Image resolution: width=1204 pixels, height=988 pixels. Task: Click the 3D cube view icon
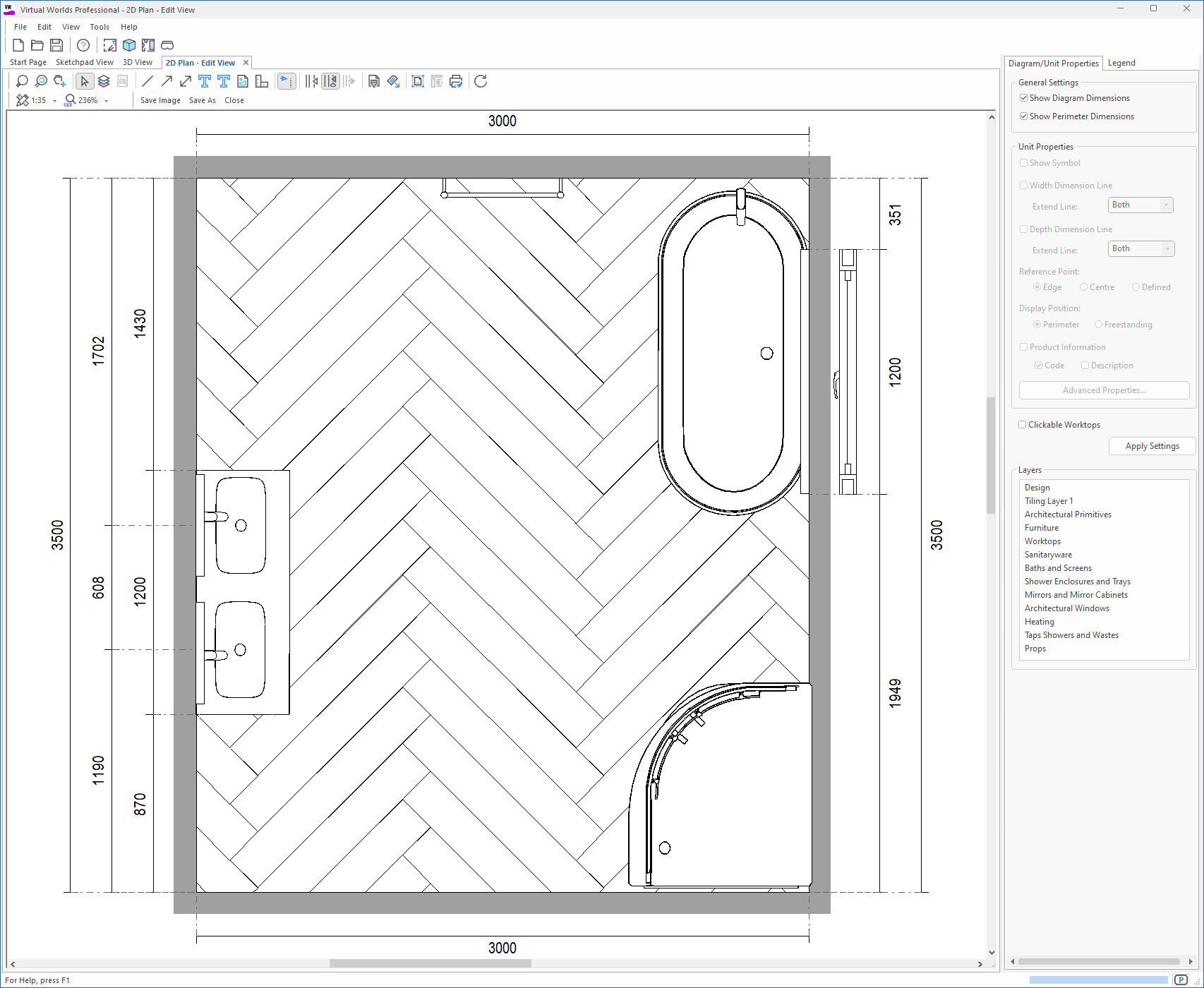coord(129,45)
